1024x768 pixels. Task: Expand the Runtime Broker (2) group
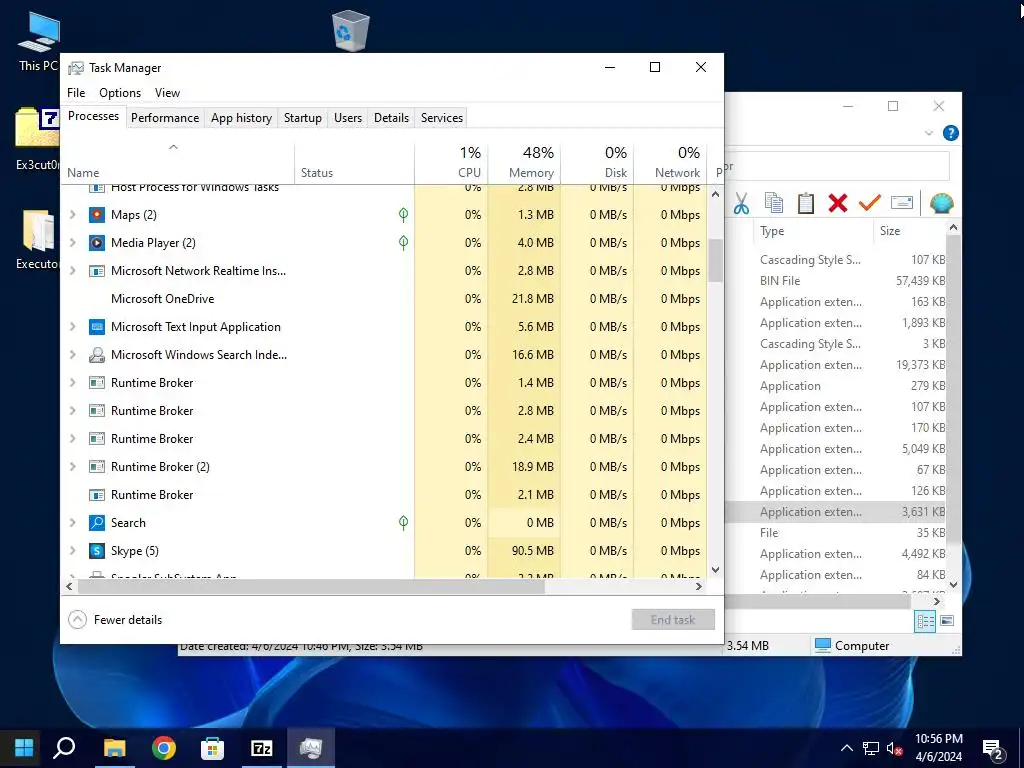tap(73, 467)
